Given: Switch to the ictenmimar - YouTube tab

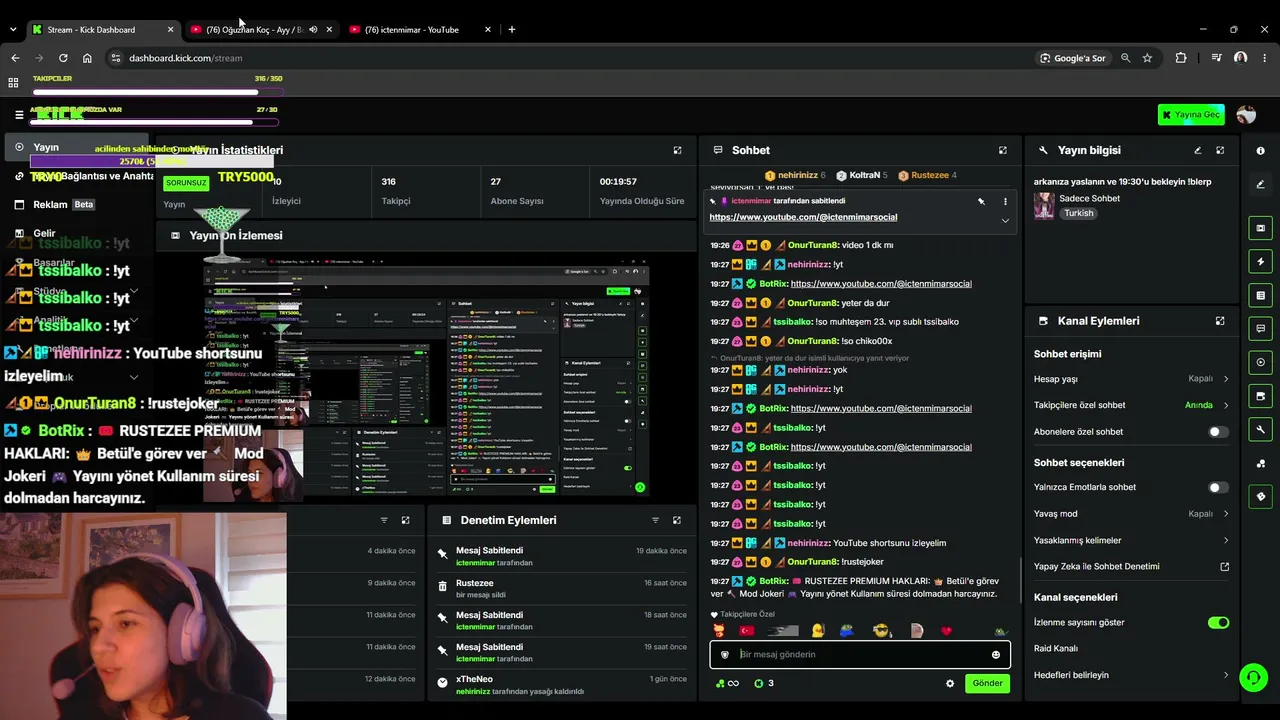Looking at the screenshot, I should pos(419,30).
